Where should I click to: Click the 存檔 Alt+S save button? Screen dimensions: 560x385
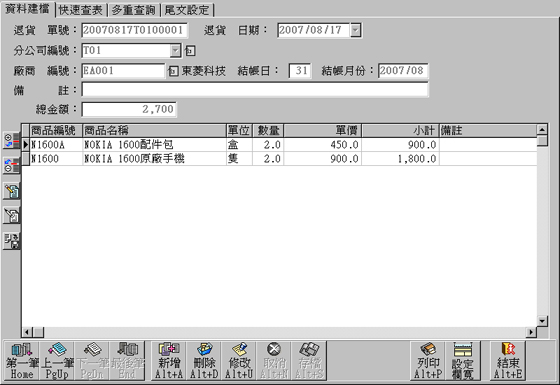click(x=309, y=361)
